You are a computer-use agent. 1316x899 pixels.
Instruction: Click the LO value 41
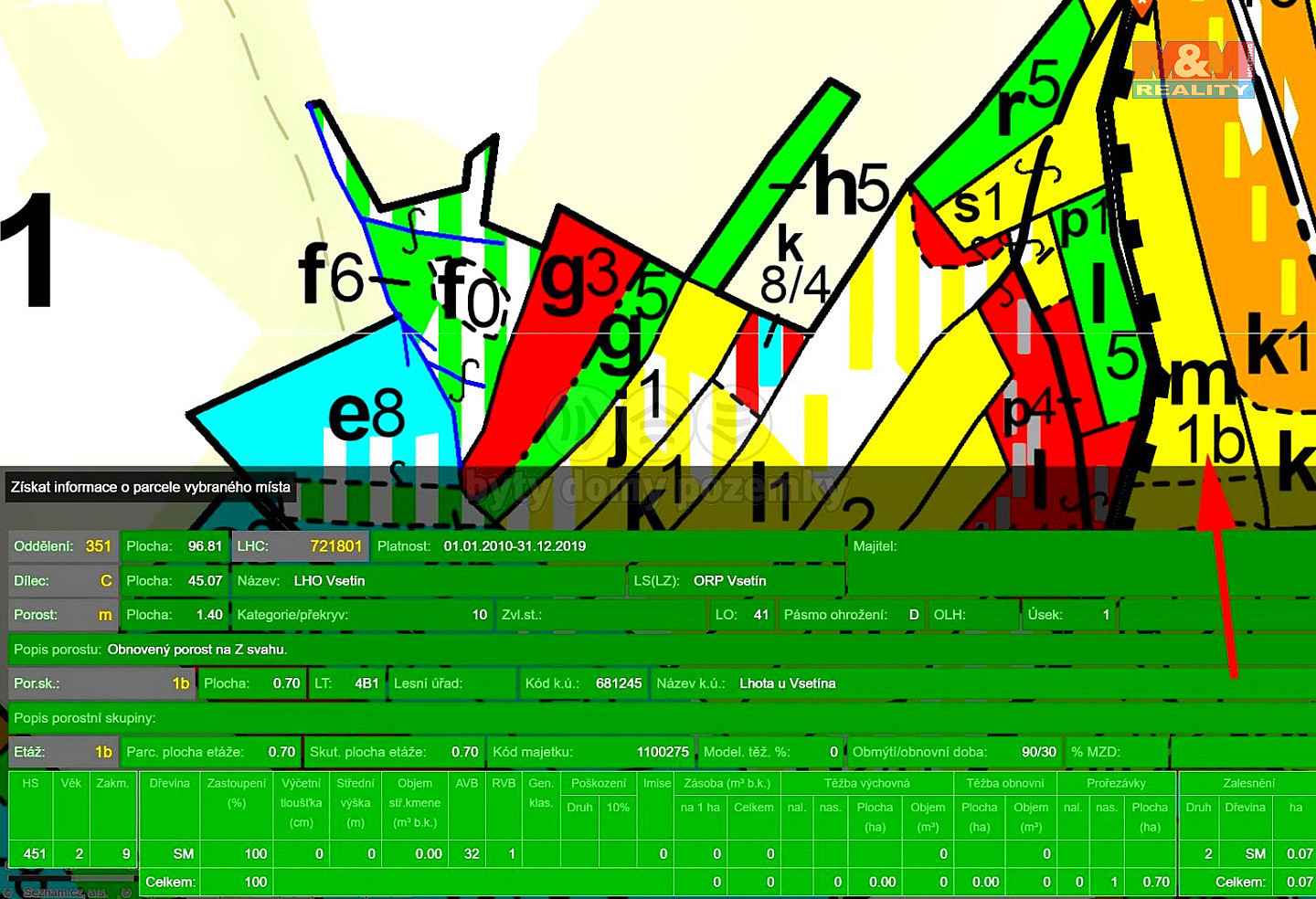coord(761,615)
